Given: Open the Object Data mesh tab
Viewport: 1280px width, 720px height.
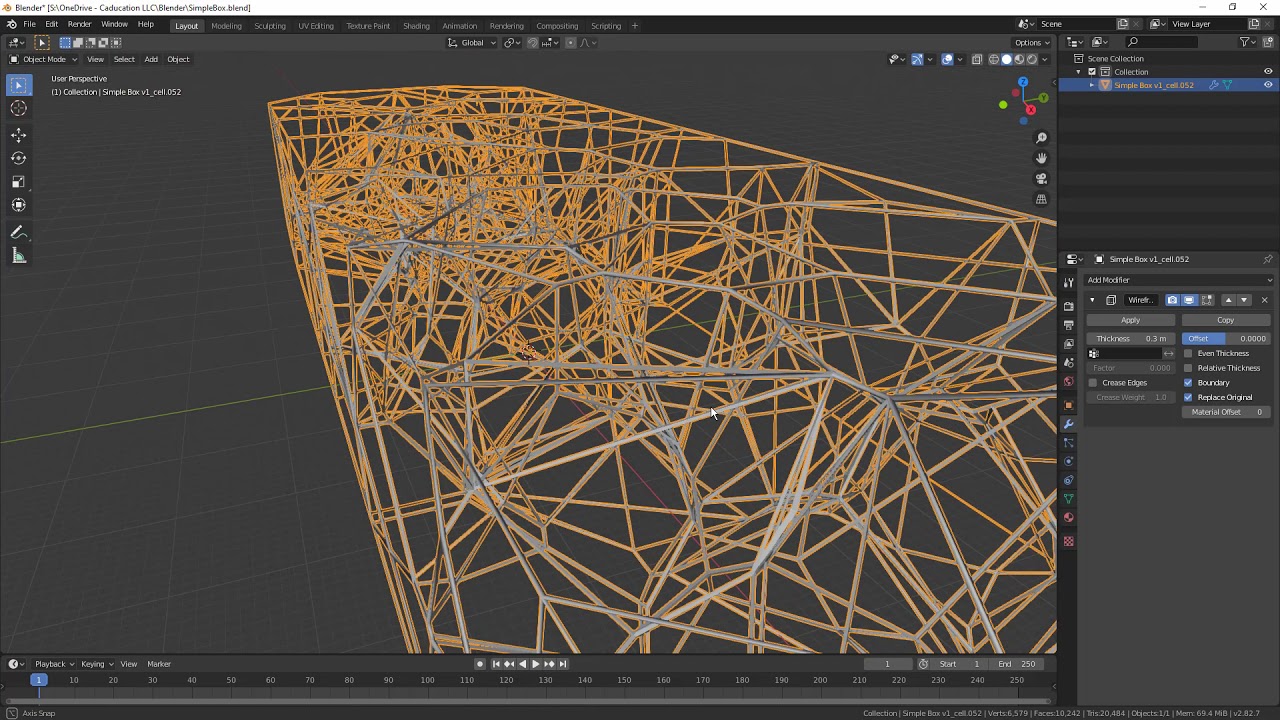Looking at the screenshot, I should (x=1068, y=499).
